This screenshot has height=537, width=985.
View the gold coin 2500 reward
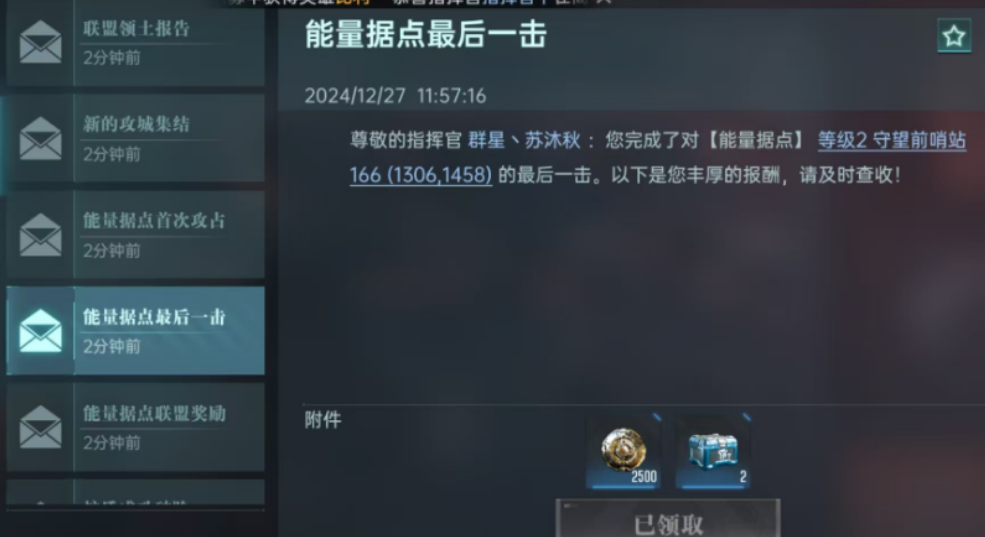[x=624, y=452]
